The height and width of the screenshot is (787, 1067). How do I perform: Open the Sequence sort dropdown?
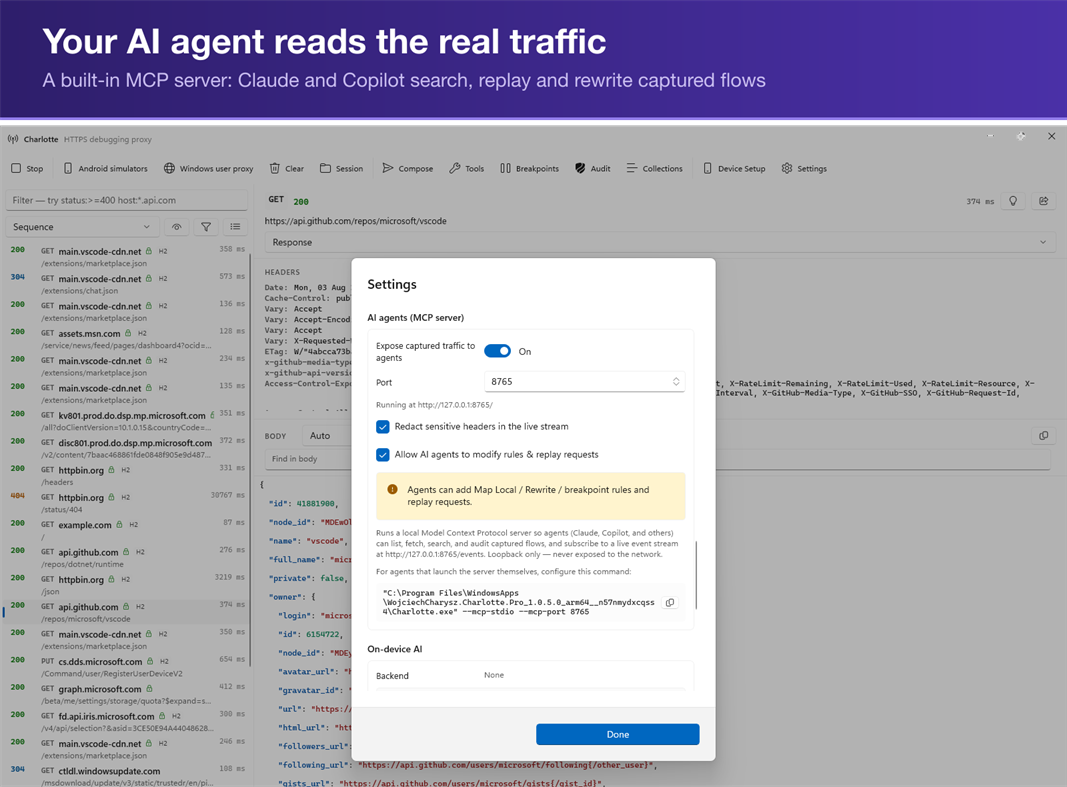tap(82, 227)
